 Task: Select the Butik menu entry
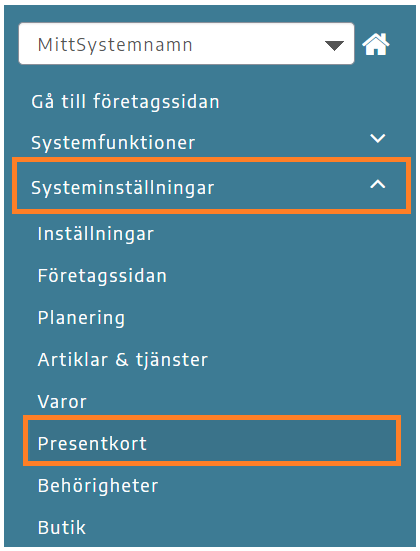(62, 527)
